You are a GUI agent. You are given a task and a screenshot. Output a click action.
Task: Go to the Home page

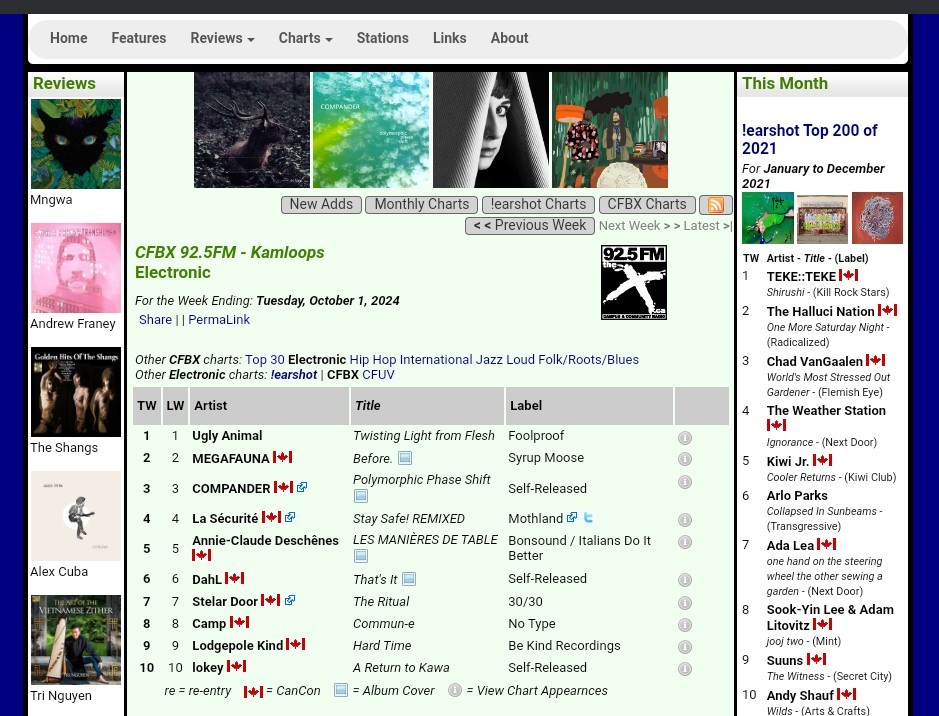point(69,38)
